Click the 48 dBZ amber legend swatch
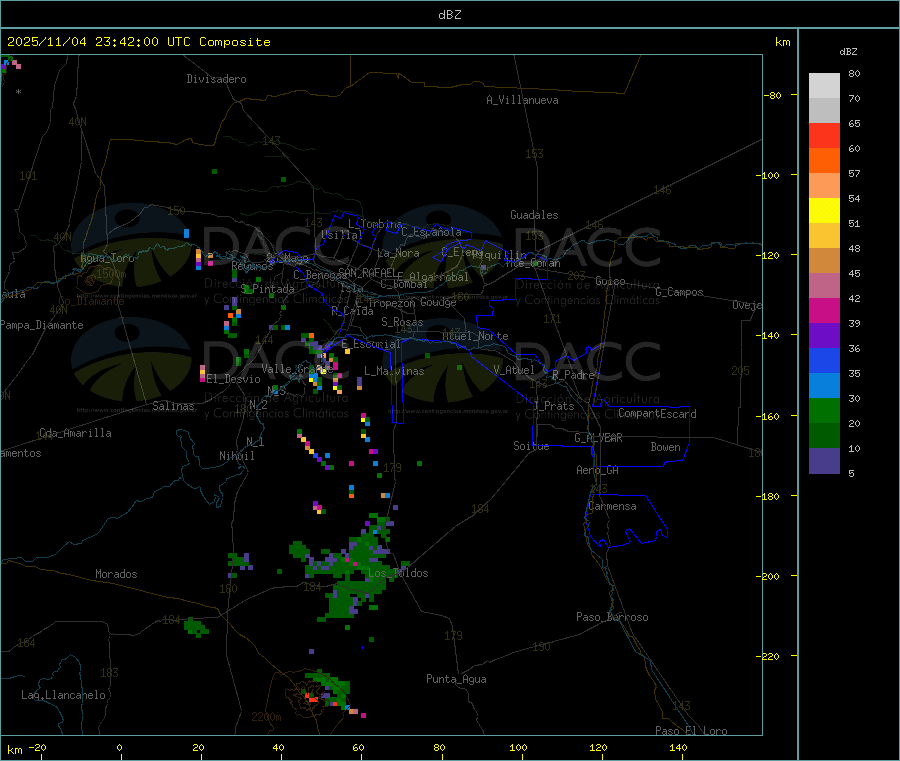 824,261
